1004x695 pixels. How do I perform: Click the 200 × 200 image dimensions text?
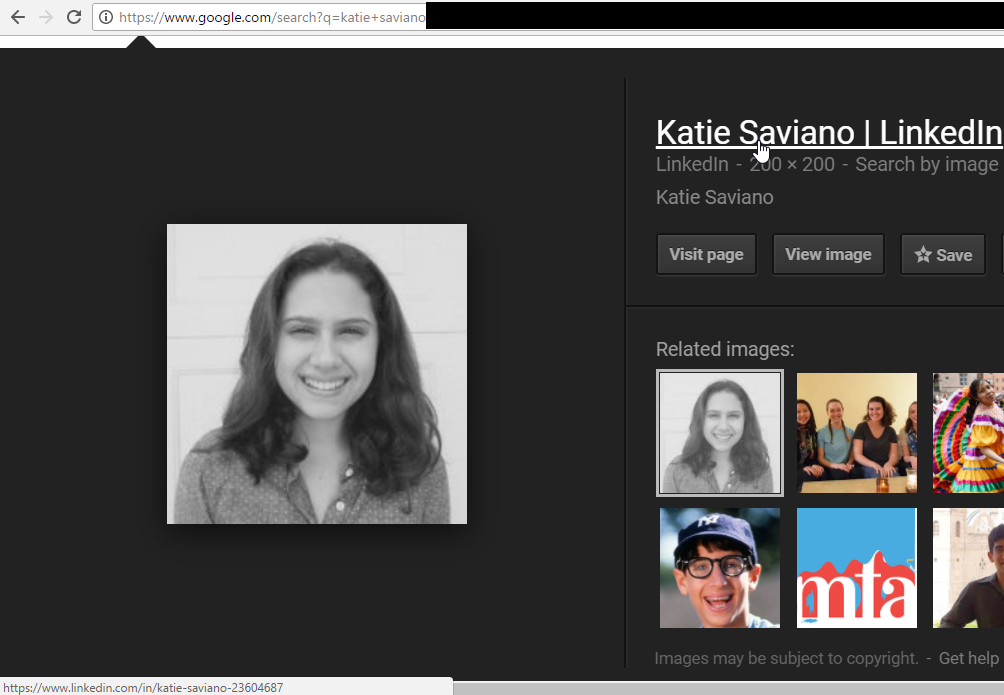click(x=792, y=164)
